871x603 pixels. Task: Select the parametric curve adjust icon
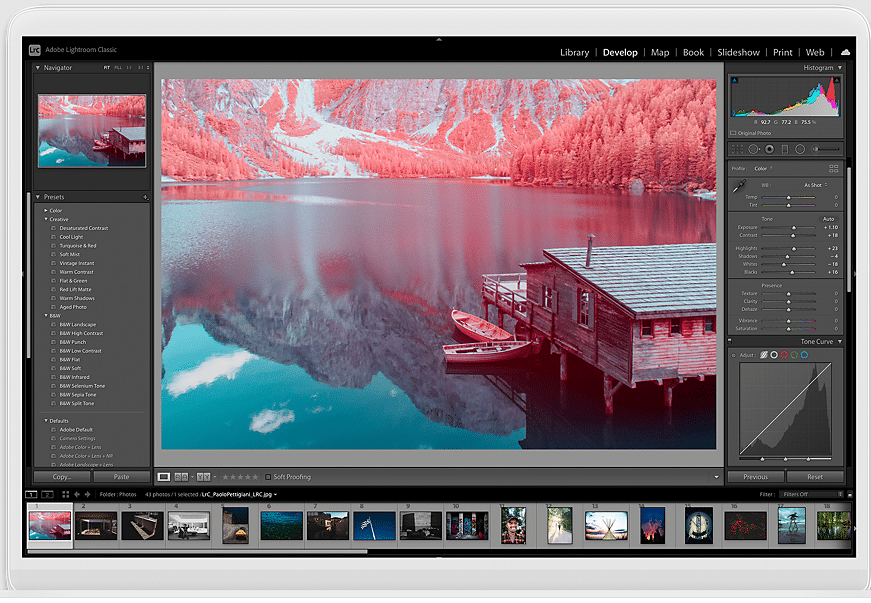click(x=764, y=355)
